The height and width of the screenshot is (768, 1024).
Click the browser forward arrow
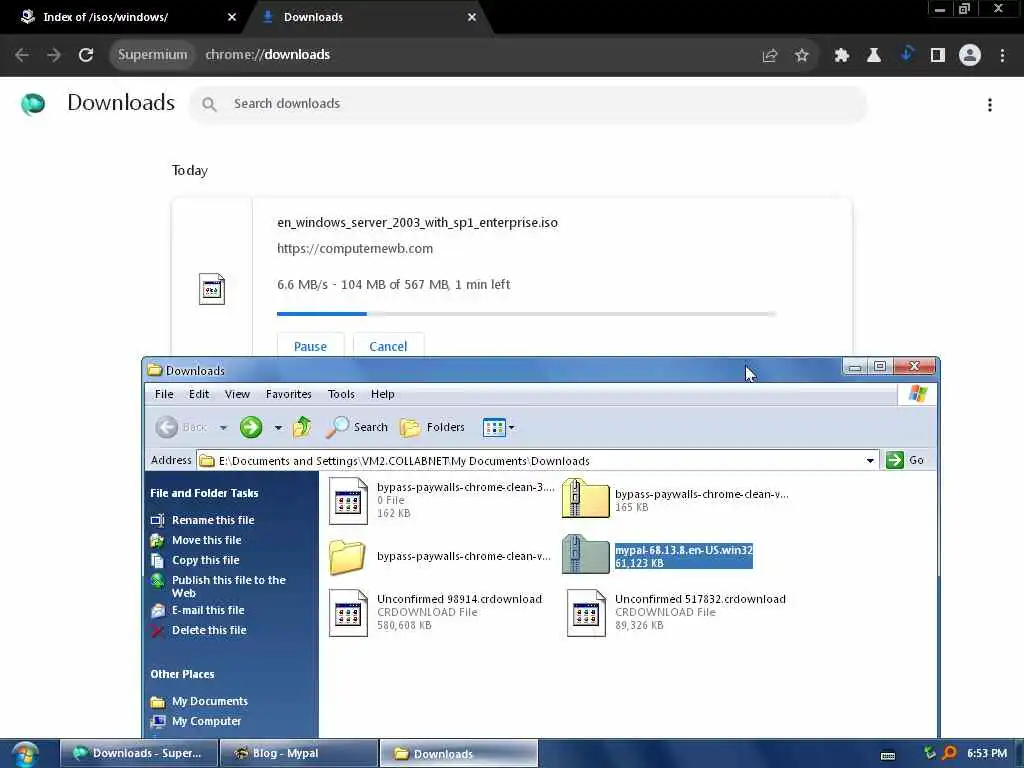point(54,55)
